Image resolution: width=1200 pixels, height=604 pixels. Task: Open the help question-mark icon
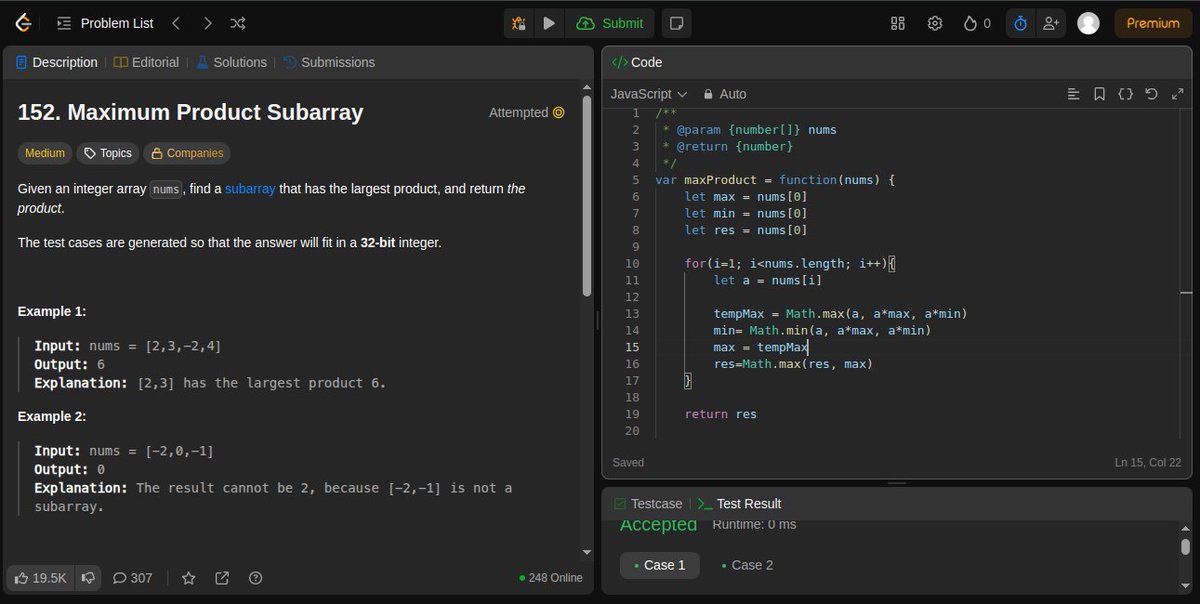(256, 578)
